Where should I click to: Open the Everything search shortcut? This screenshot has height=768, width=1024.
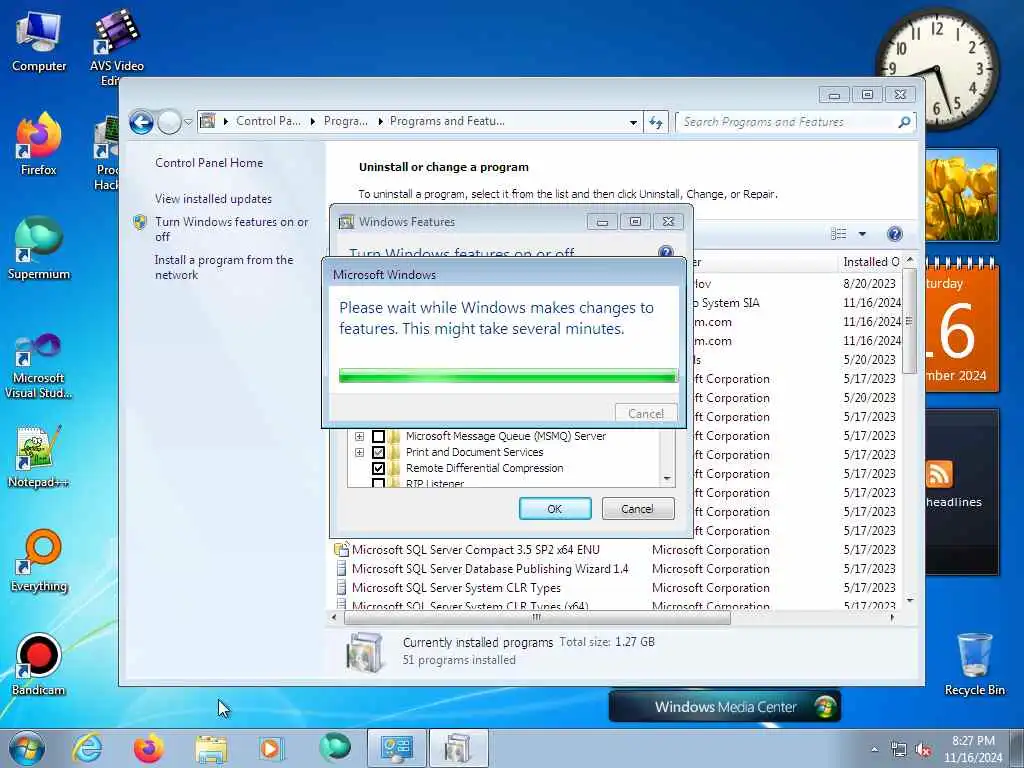pos(39,560)
